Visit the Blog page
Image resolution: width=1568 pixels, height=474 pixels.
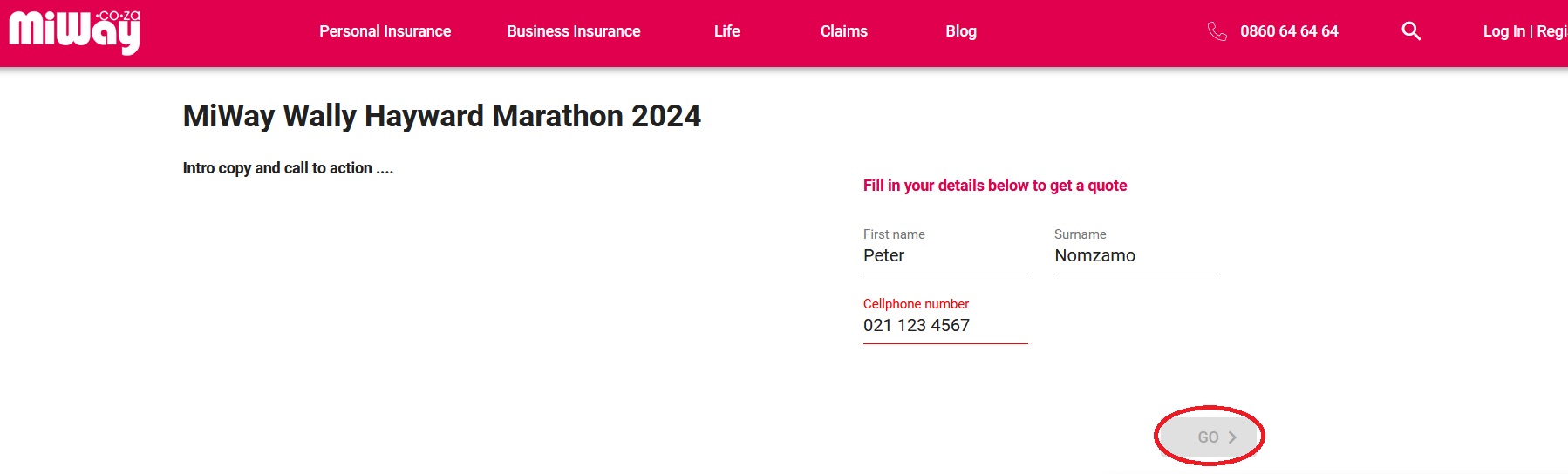(x=961, y=31)
